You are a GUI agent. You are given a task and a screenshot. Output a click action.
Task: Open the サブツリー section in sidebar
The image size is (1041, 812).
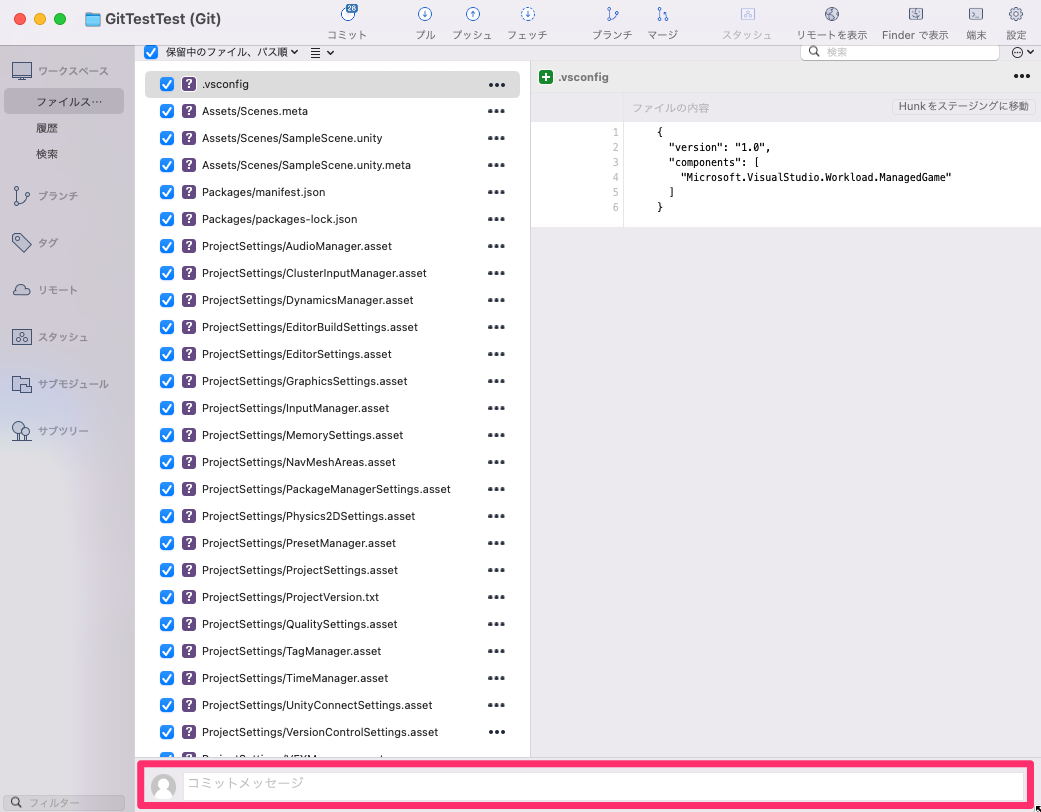50,431
